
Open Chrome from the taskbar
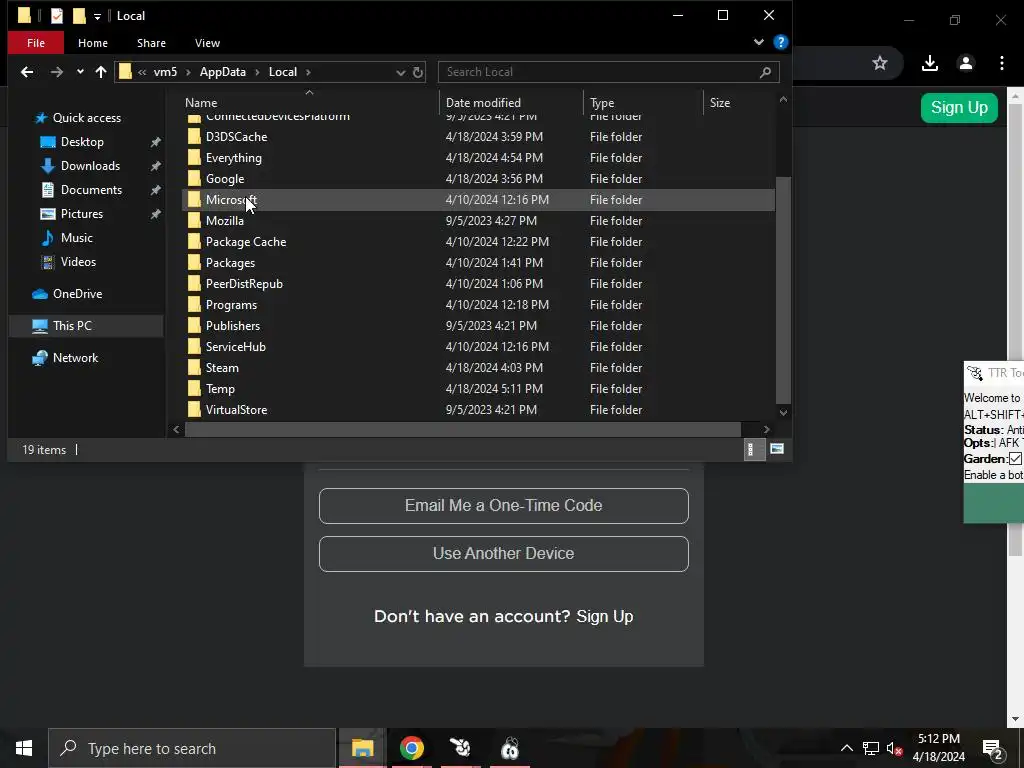click(x=411, y=748)
